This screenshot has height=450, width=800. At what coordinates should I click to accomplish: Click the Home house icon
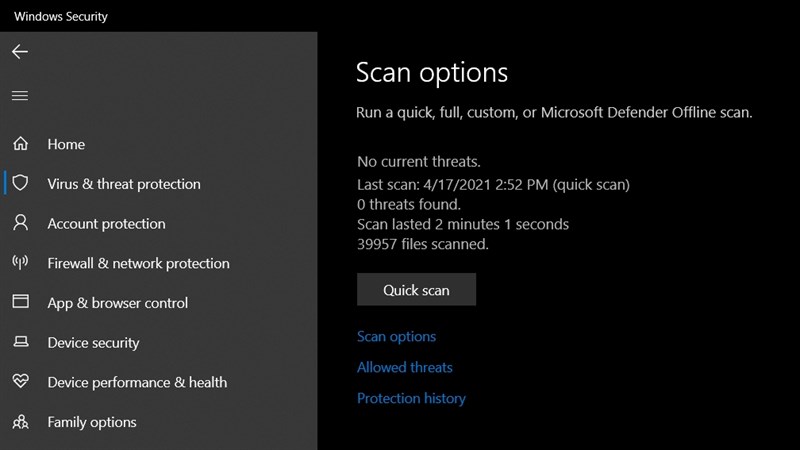(x=20, y=144)
